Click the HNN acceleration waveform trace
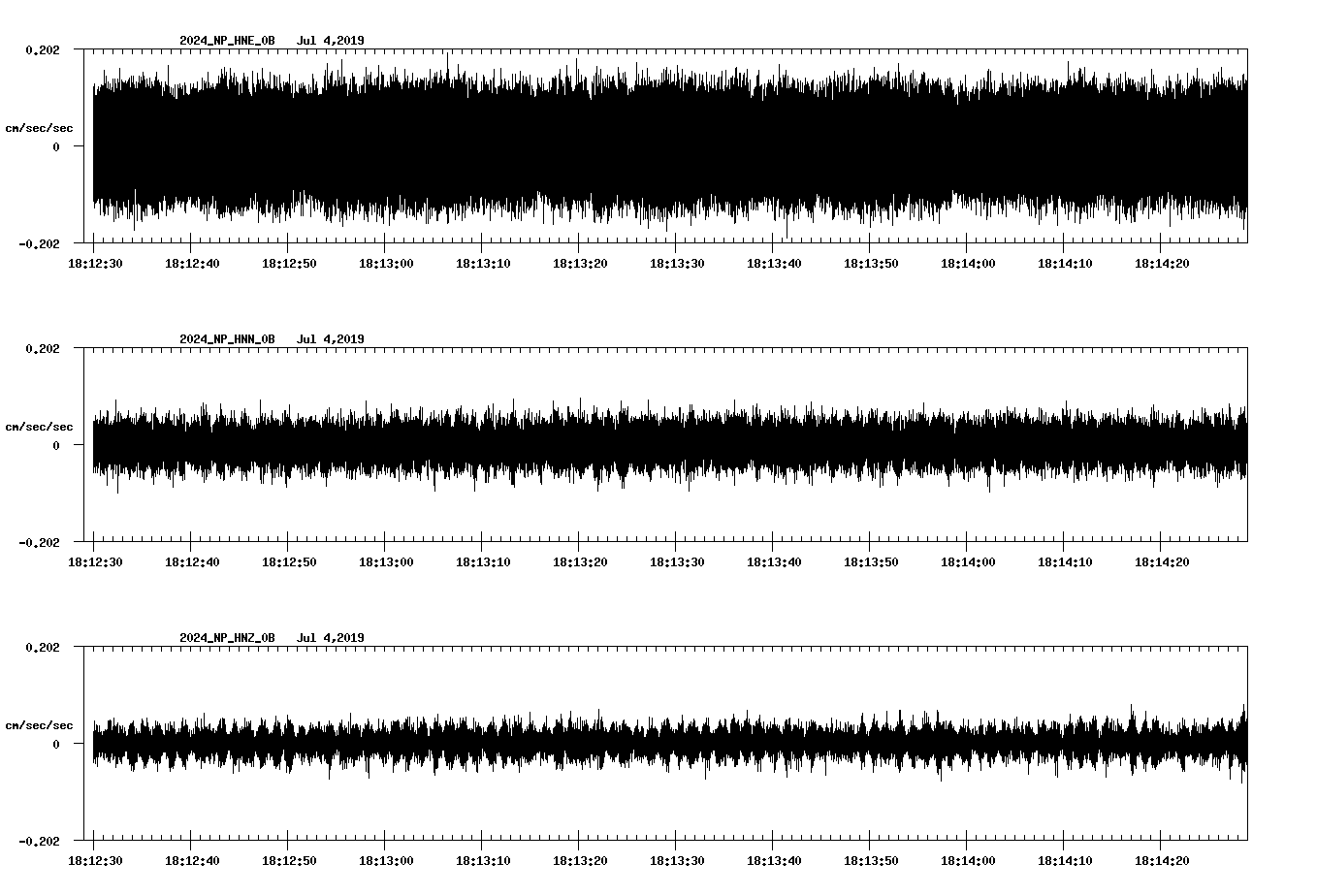This screenshot has width=1317, height=896. click(x=670, y=445)
